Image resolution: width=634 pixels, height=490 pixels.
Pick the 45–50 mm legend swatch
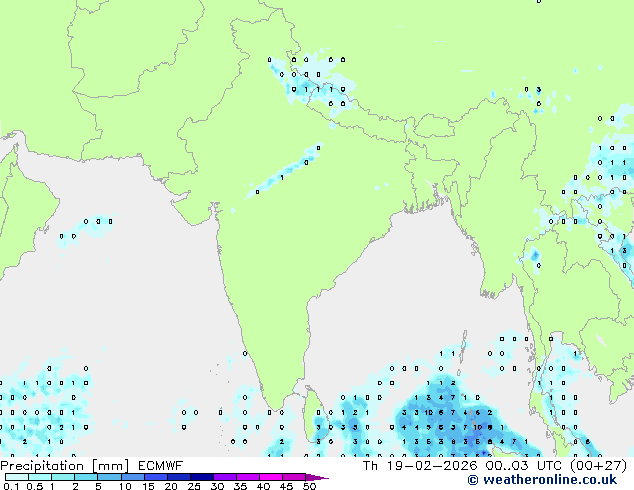294,477
